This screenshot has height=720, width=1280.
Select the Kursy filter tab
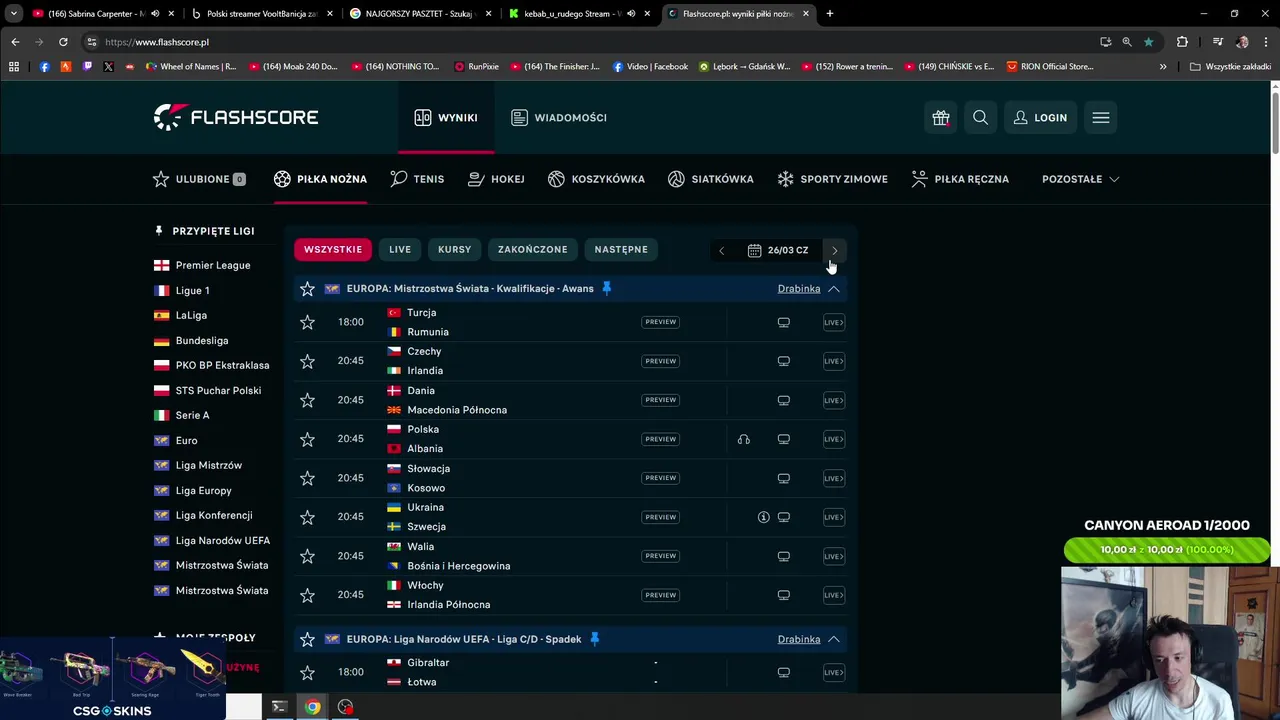454,250
